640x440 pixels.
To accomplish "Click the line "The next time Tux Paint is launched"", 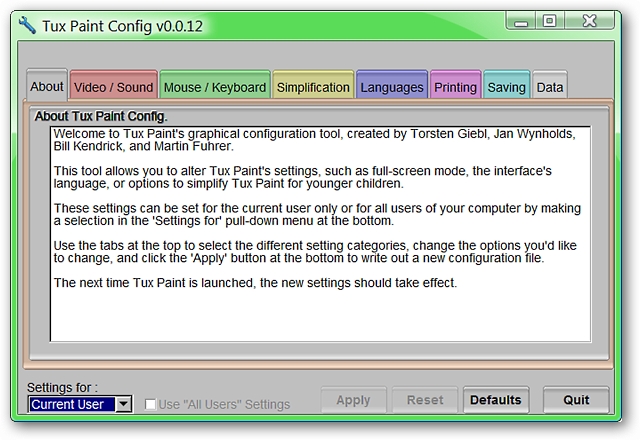I will pyautogui.click(x=153, y=282).
